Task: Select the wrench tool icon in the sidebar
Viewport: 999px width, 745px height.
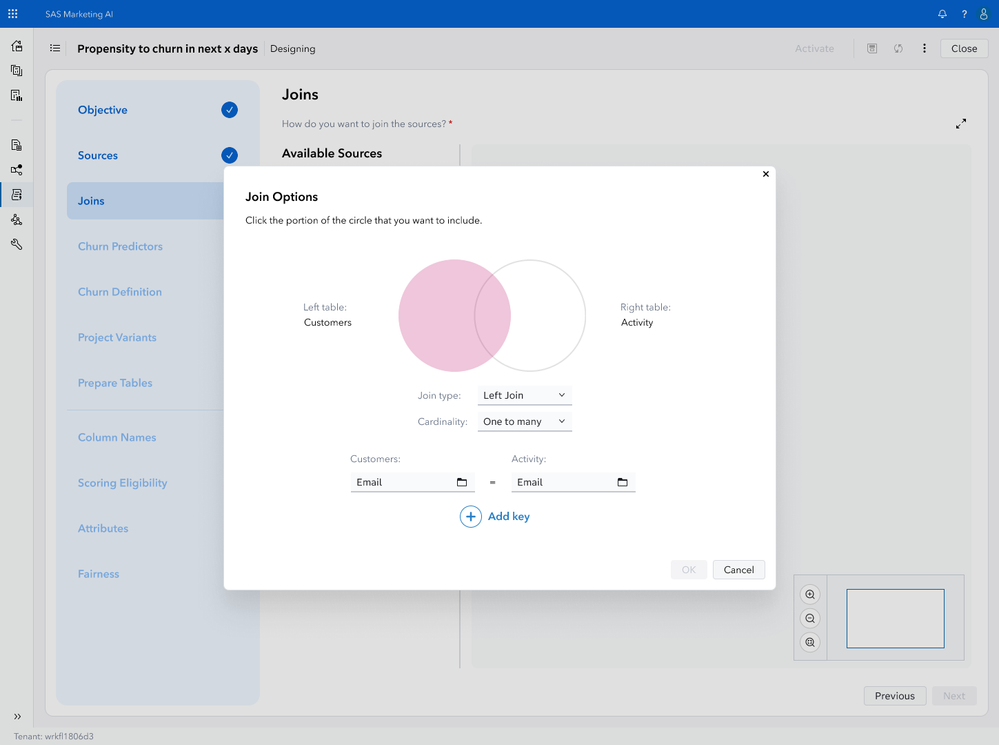Action: 16,244
